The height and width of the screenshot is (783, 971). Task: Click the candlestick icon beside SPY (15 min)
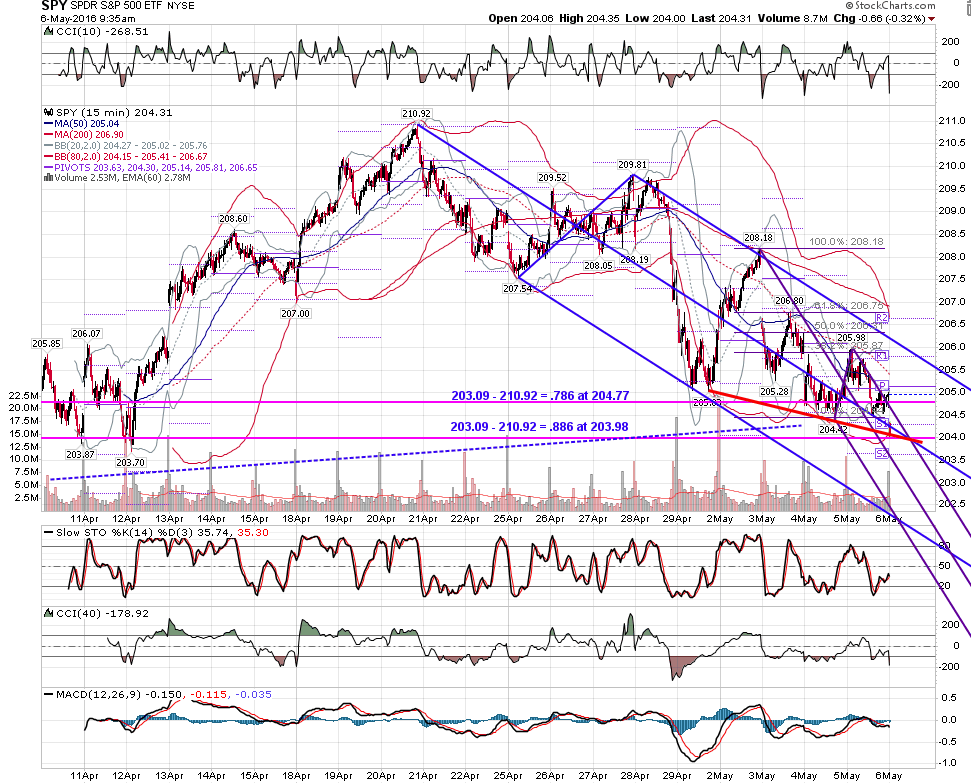pos(48,113)
